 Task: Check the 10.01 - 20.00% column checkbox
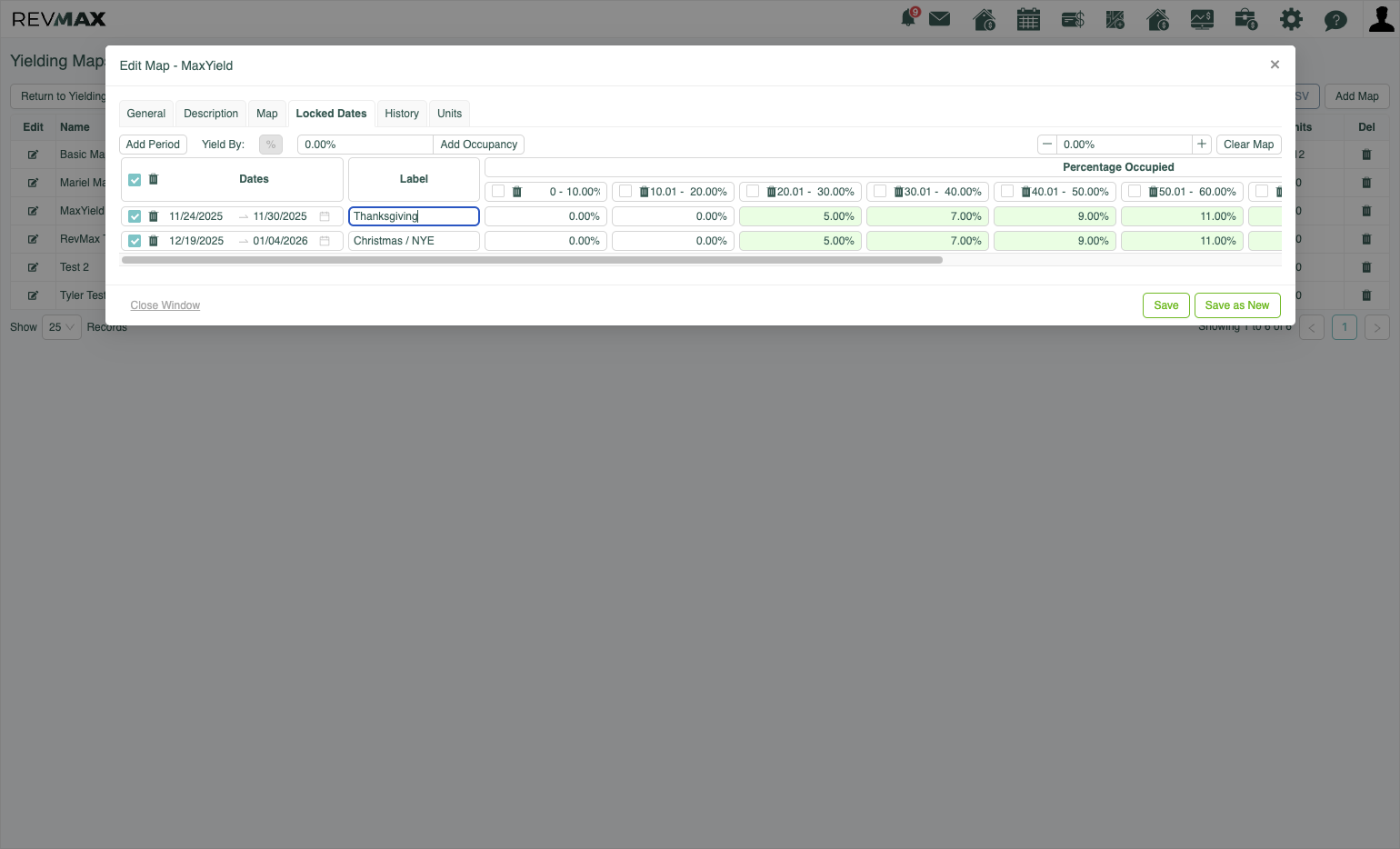pos(625,192)
